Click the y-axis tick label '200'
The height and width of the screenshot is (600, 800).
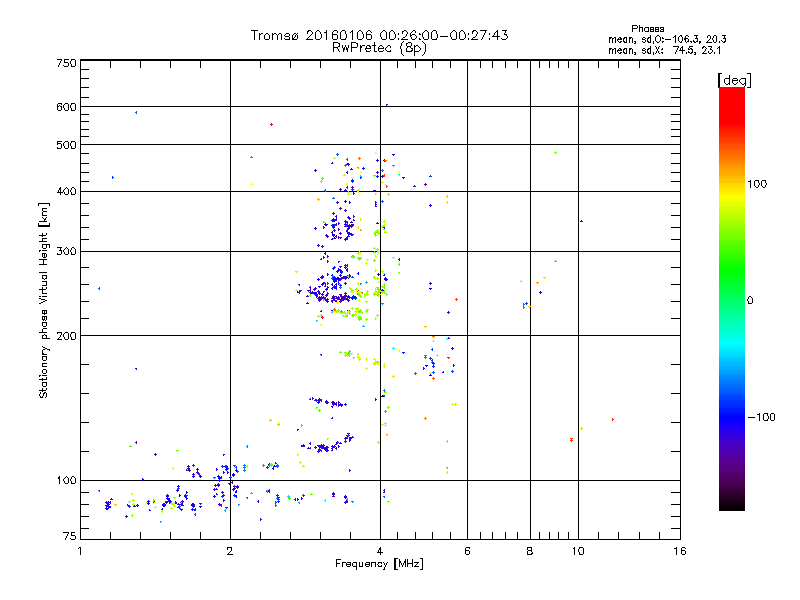[66, 336]
